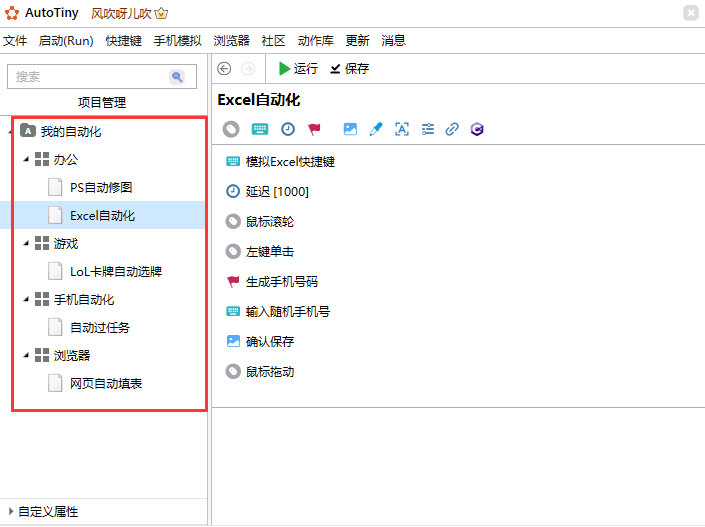Open the 动作库 menu
Screen dimensions: 705x527
coord(315,41)
